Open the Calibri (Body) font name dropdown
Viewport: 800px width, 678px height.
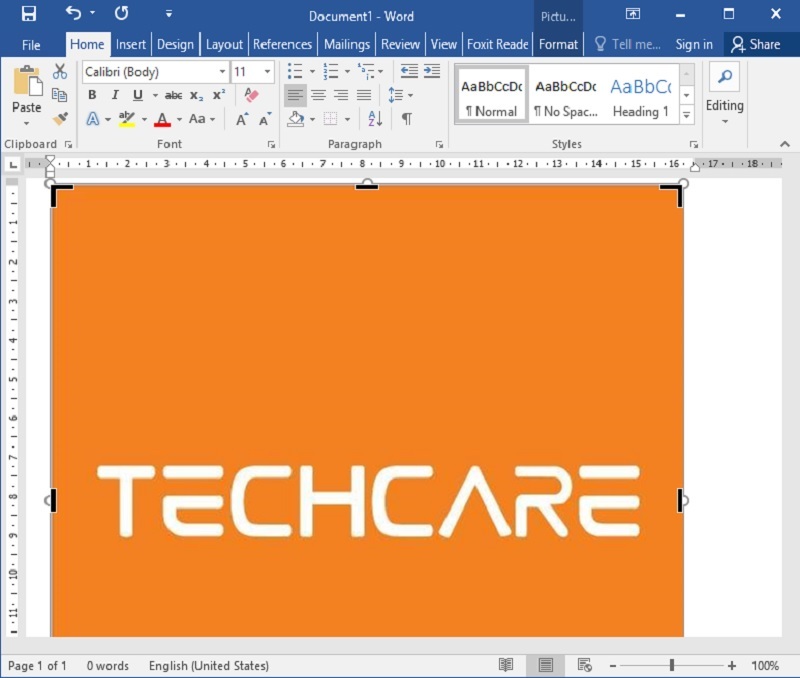(222, 72)
